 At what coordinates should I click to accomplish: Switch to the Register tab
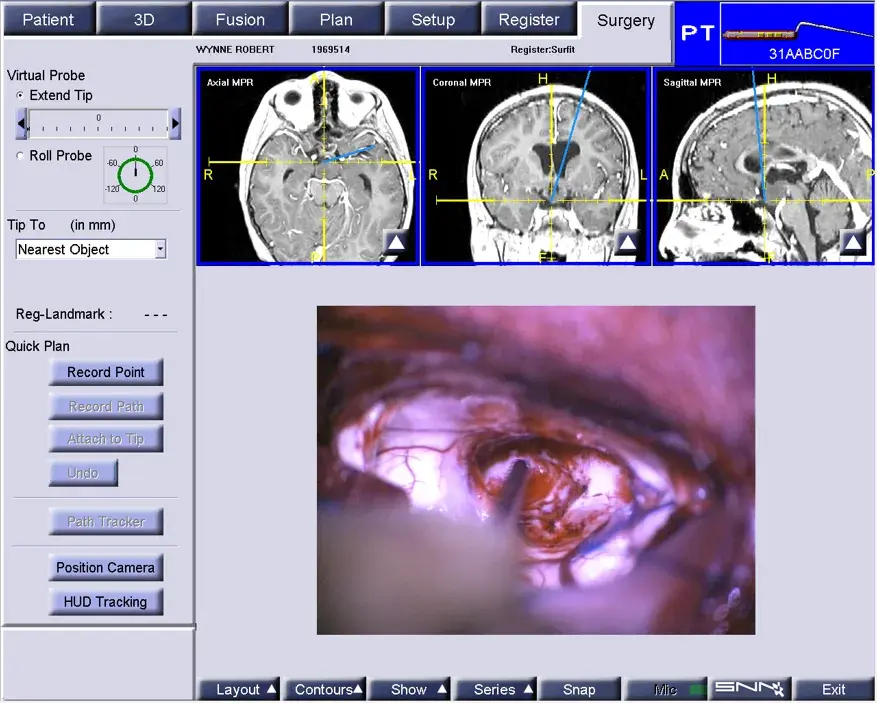(529, 20)
